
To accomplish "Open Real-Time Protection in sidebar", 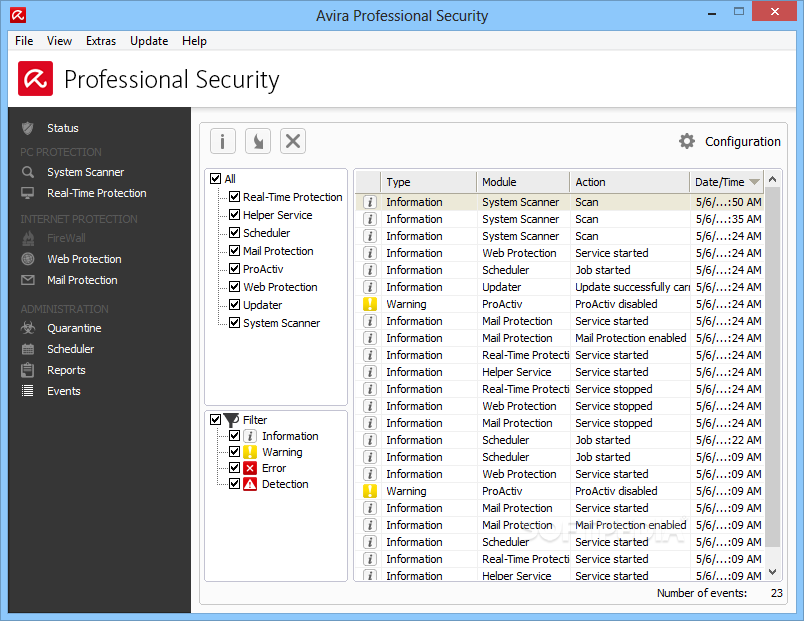I will [97, 193].
